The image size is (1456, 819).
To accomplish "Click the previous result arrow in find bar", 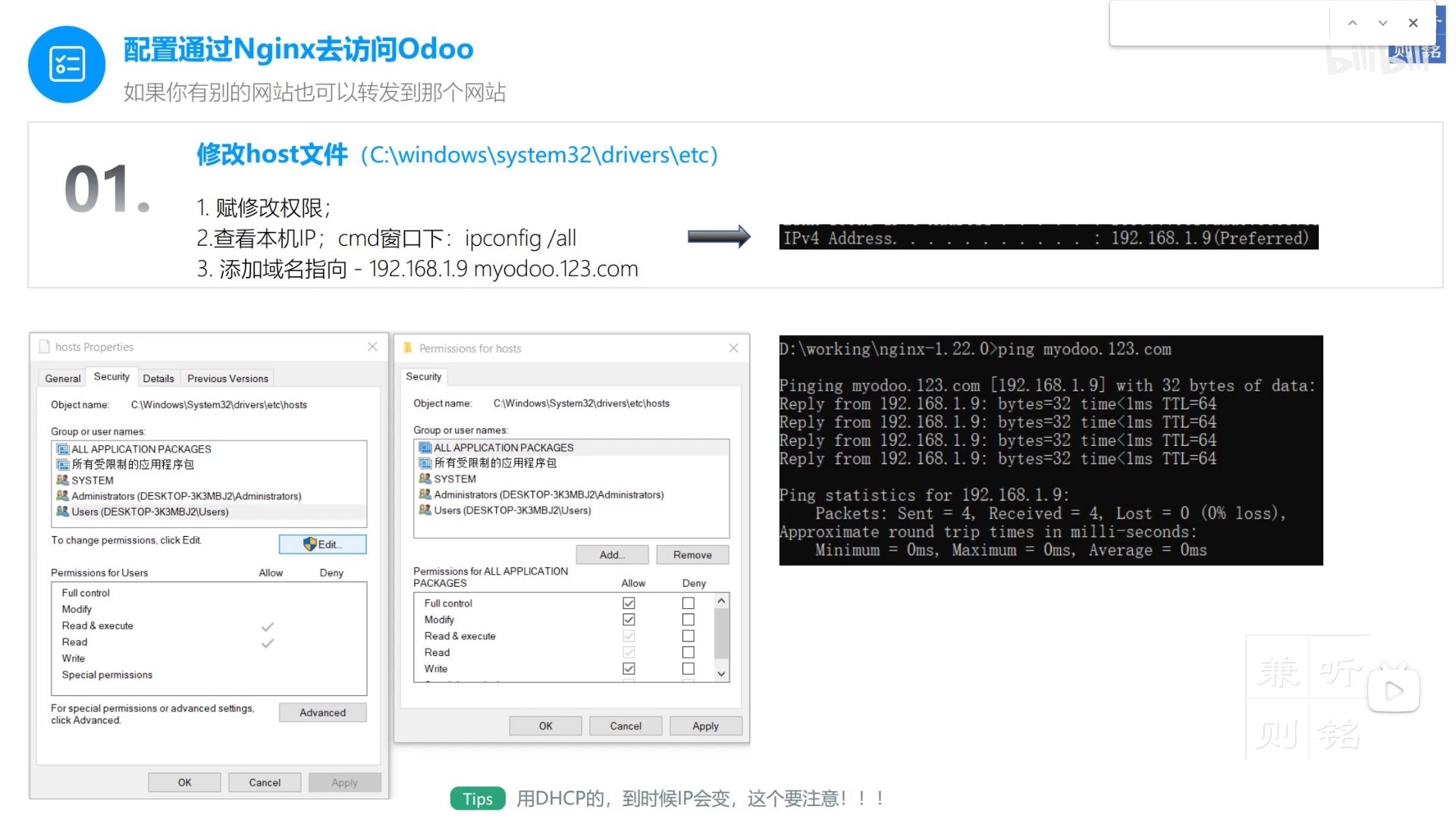I will point(1352,23).
